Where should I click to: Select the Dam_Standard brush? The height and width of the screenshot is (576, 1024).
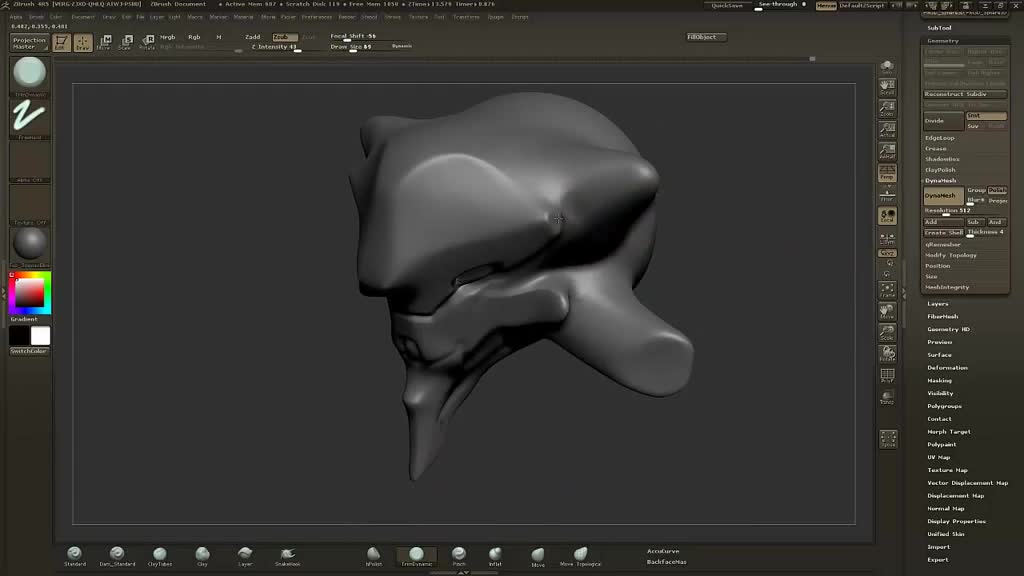[x=117, y=556]
